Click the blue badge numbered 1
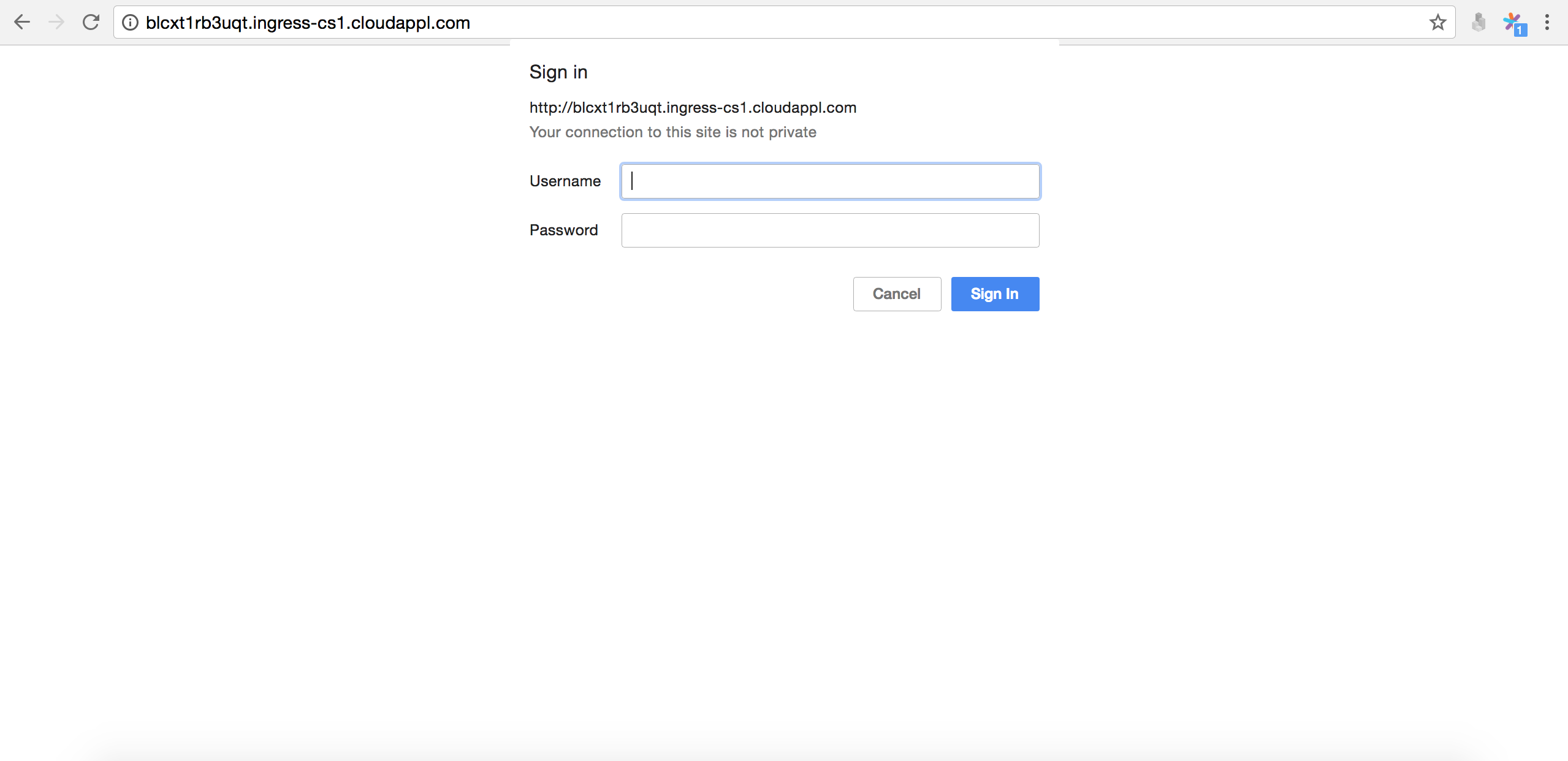This screenshot has height=761, width=1568. click(1520, 30)
